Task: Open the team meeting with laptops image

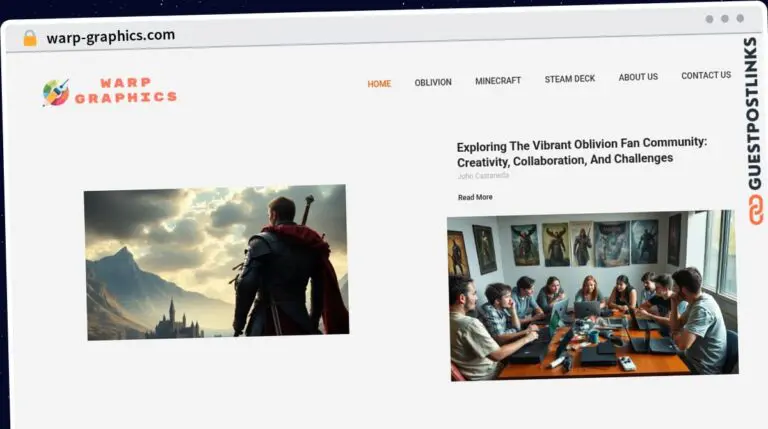Action: [x=592, y=295]
